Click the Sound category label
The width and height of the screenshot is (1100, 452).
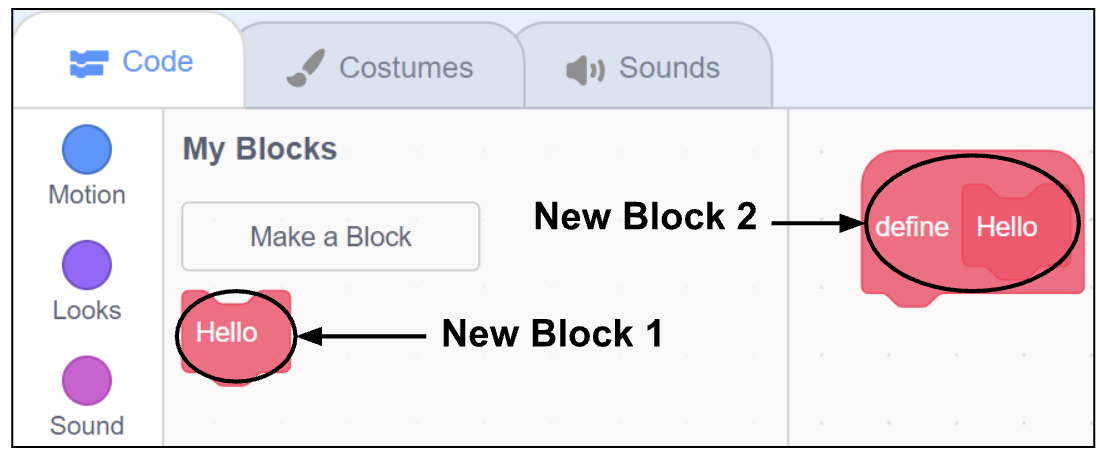click(87, 426)
